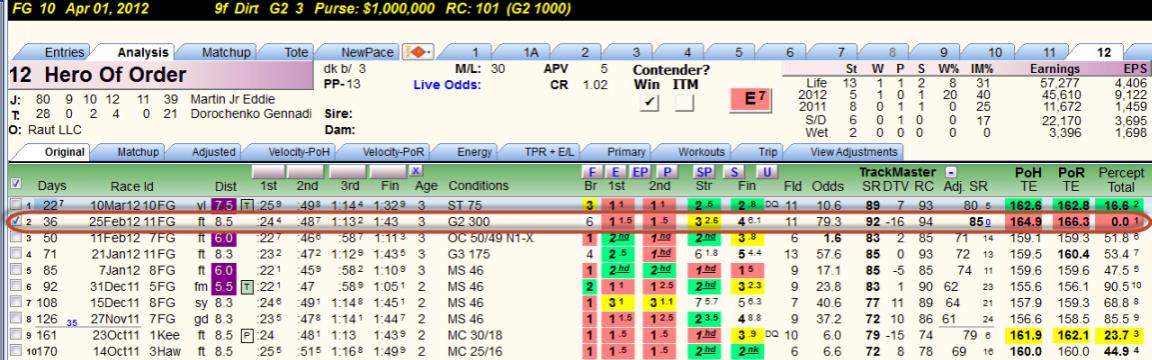
Task: Click the EP pace filter button
Action: (x=640, y=172)
